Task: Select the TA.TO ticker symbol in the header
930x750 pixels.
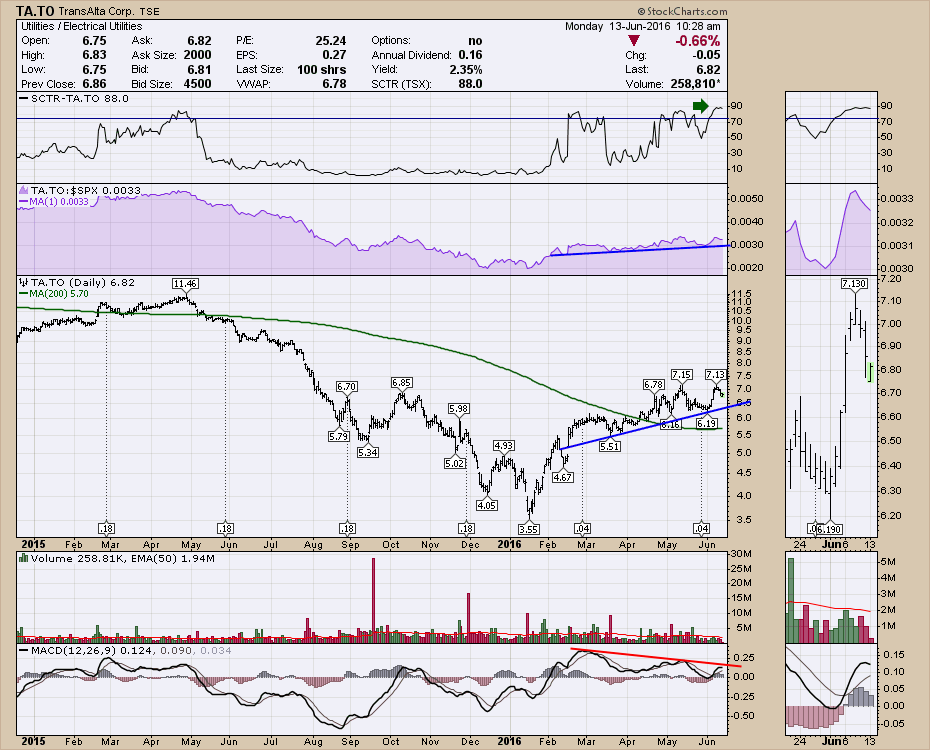Action: tap(35, 11)
